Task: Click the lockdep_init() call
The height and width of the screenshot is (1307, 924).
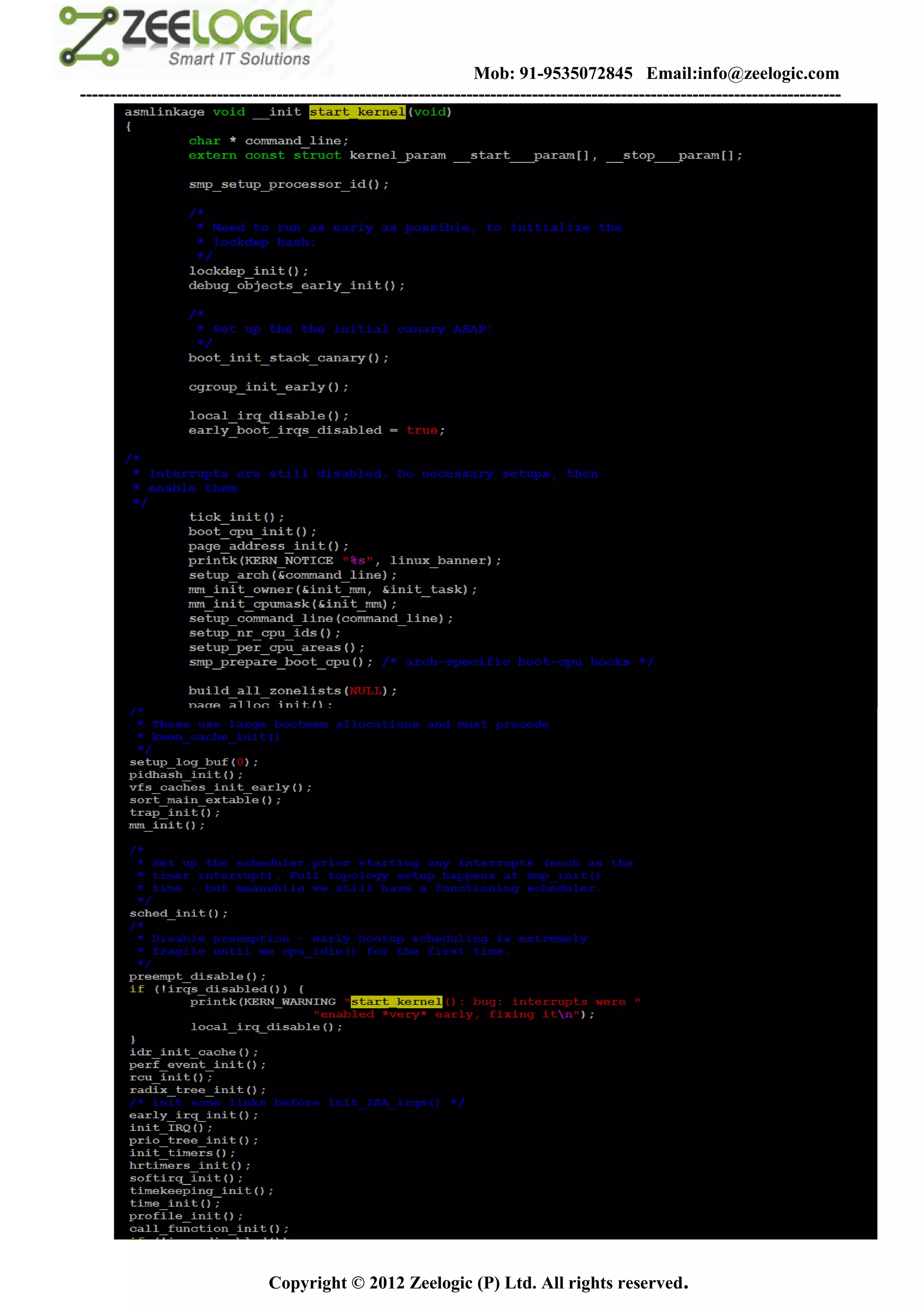Action: pyautogui.click(x=248, y=271)
